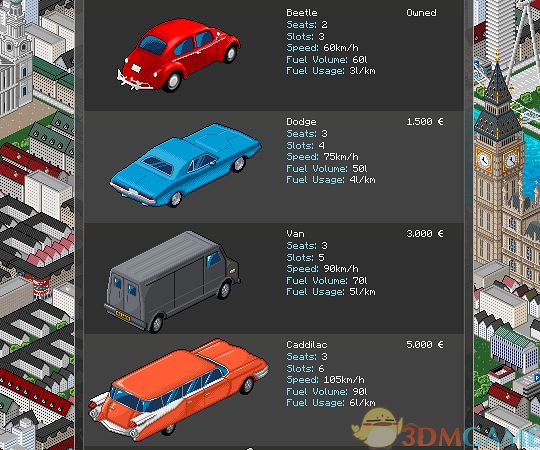The image size is (540, 450).
Task: Click the Van 3.000 € price
Action: (425, 234)
